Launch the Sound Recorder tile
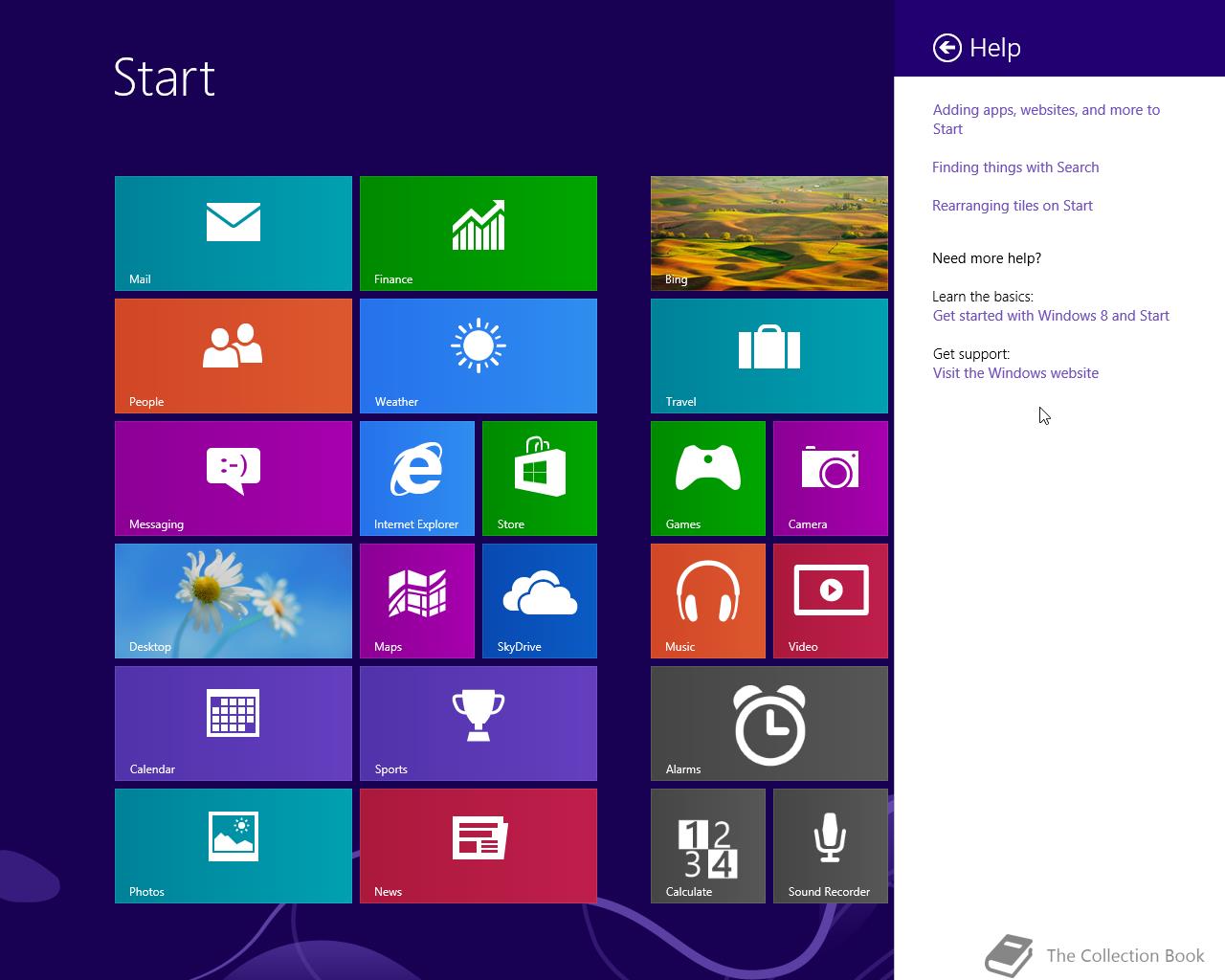1225x980 pixels. click(831, 846)
